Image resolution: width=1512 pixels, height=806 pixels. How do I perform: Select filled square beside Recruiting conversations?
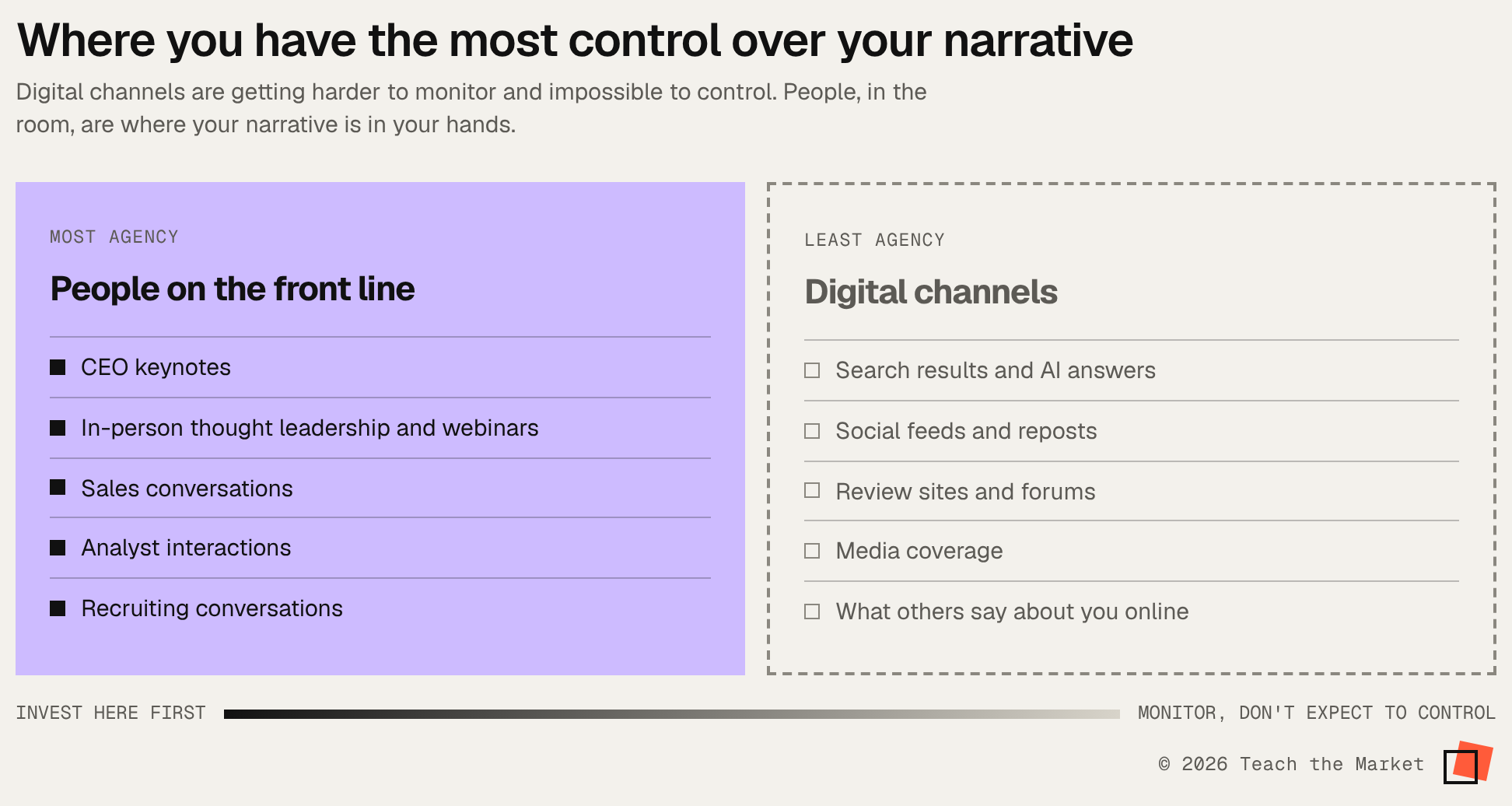pyautogui.click(x=58, y=608)
